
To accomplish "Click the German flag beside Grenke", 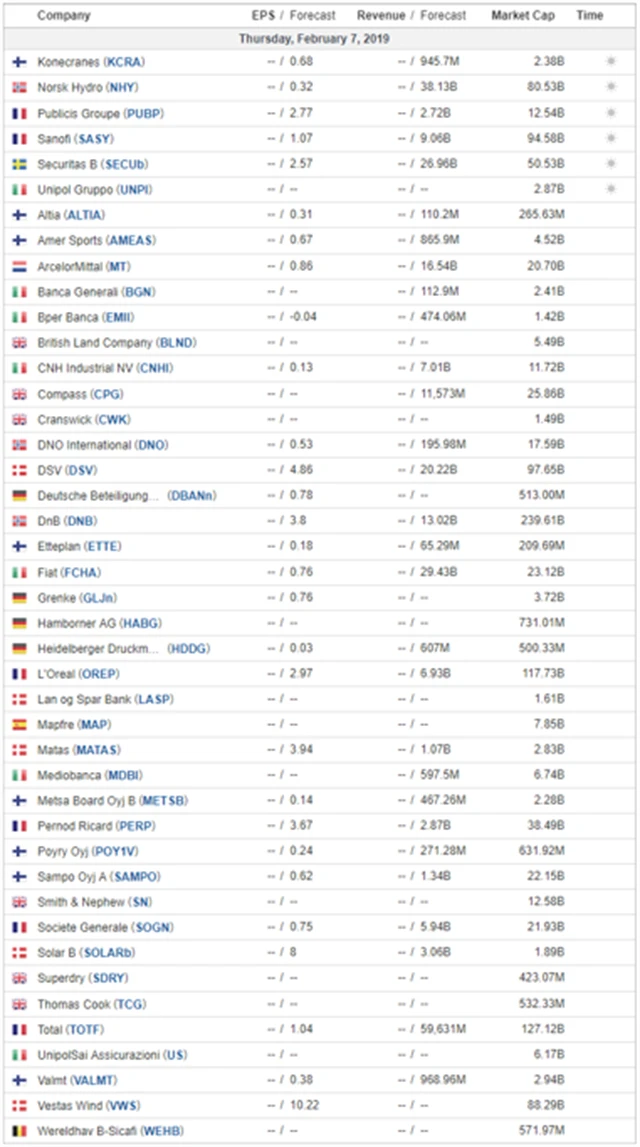I will point(19,598).
